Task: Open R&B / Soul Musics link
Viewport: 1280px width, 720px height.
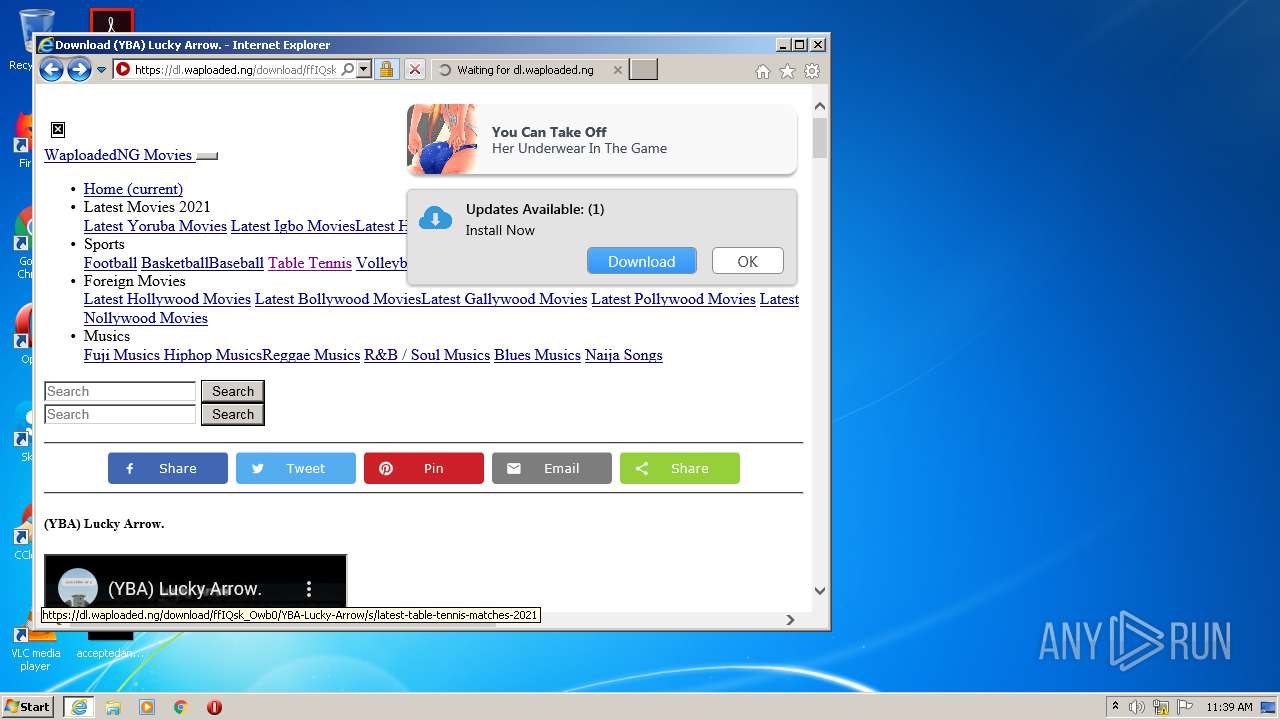Action: [x=427, y=355]
